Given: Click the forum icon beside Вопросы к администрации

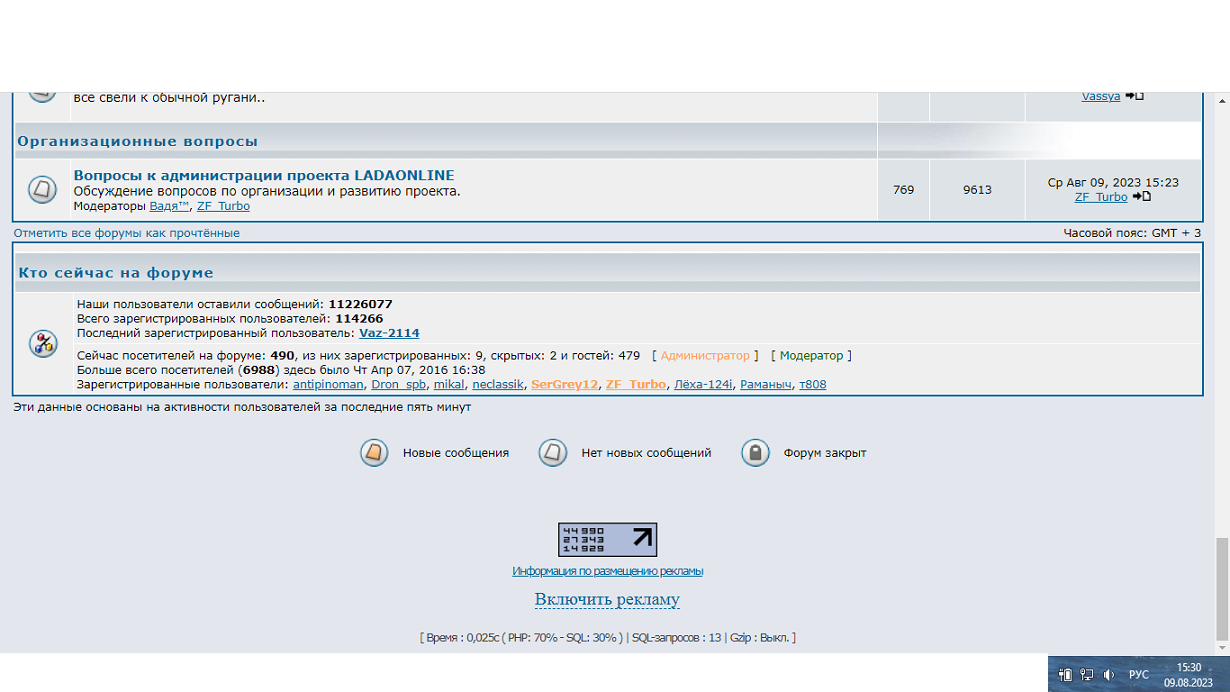Looking at the screenshot, I should (42, 189).
